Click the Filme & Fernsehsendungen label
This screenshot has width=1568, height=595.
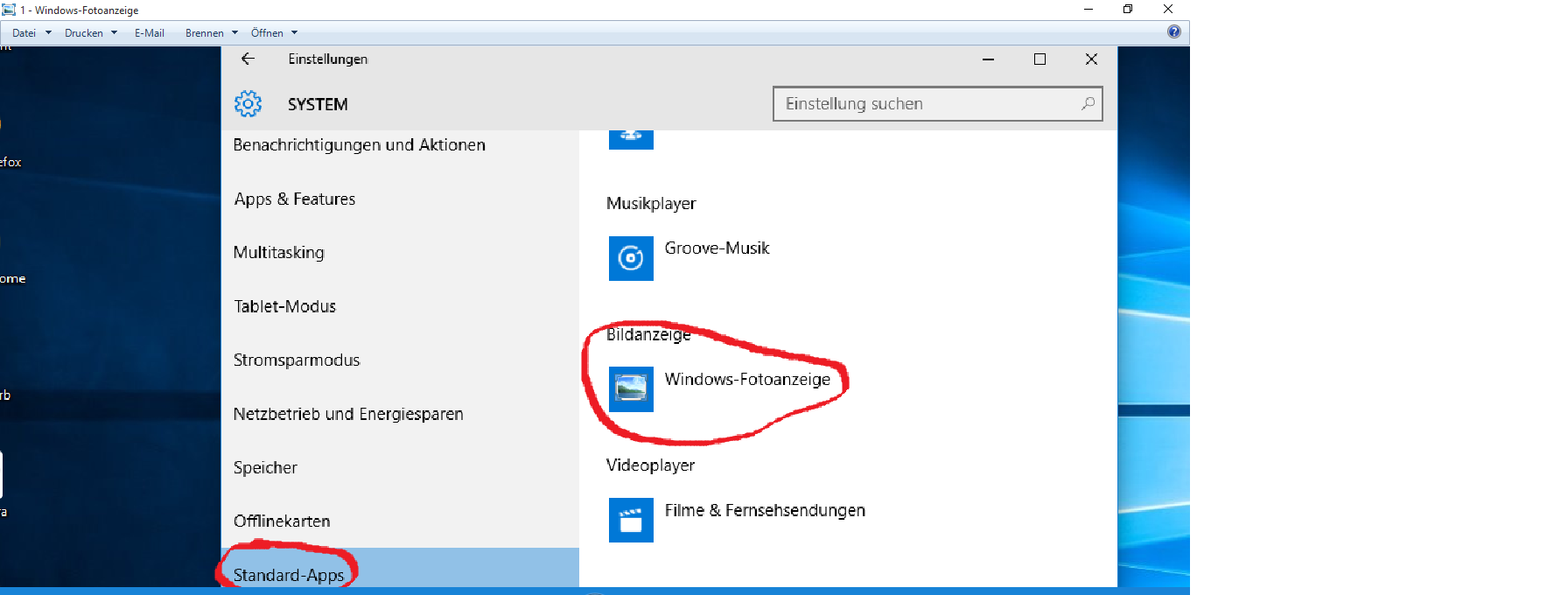765,510
